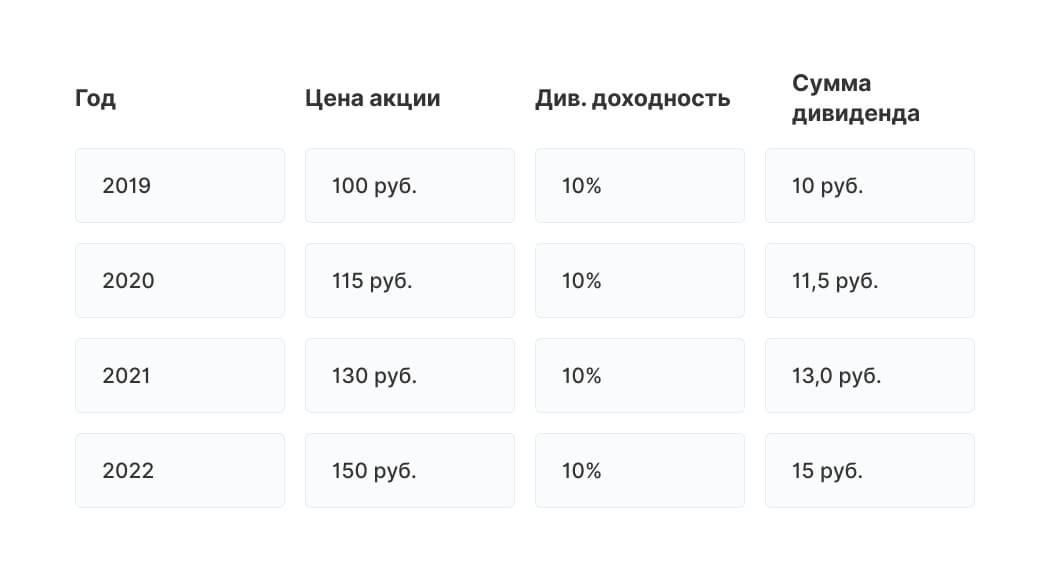Click the Сумма дивиденда column header
This screenshot has height=575, width=1050.
[x=856, y=98]
